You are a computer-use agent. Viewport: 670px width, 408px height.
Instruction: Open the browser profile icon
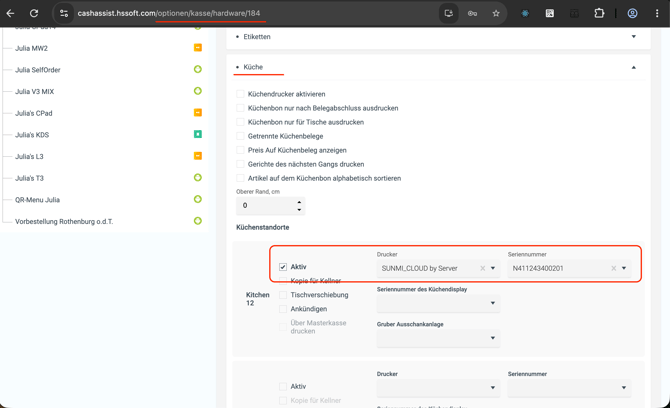632,13
